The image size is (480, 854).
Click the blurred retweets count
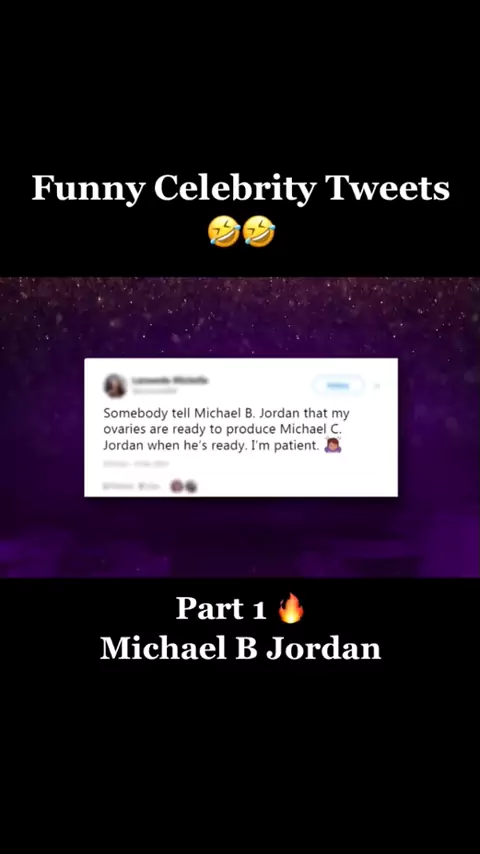[119, 486]
